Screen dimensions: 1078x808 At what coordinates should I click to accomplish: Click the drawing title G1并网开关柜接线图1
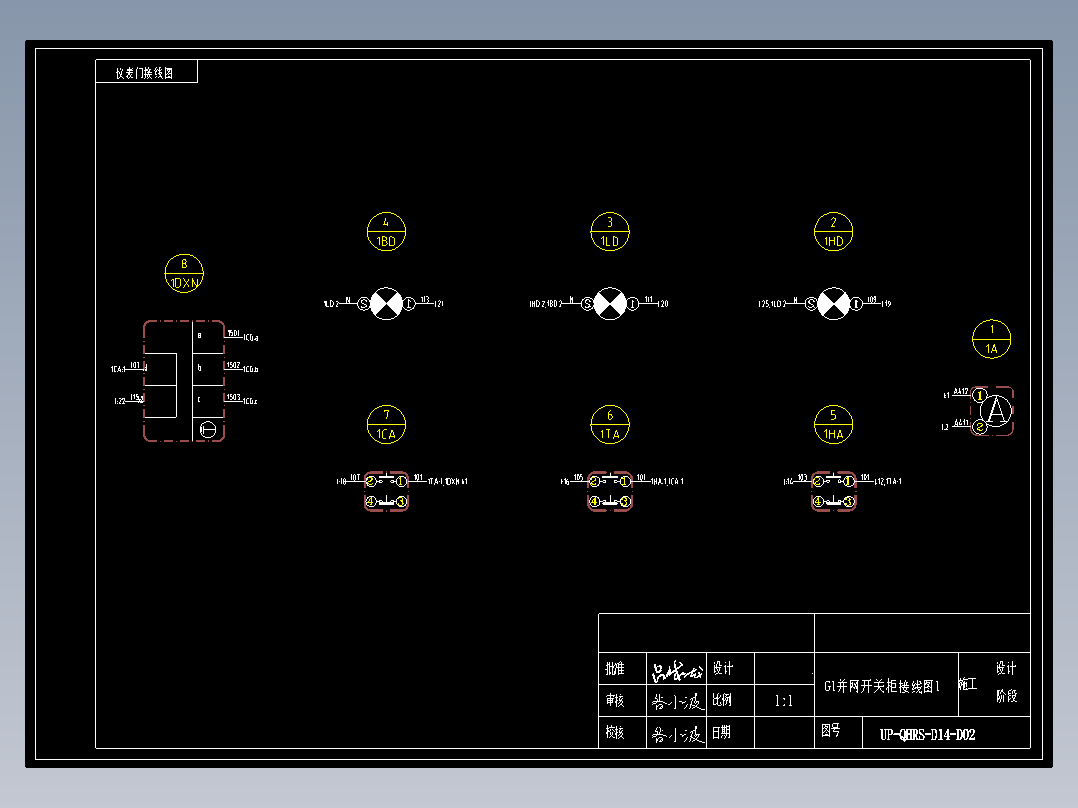pos(881,686)
